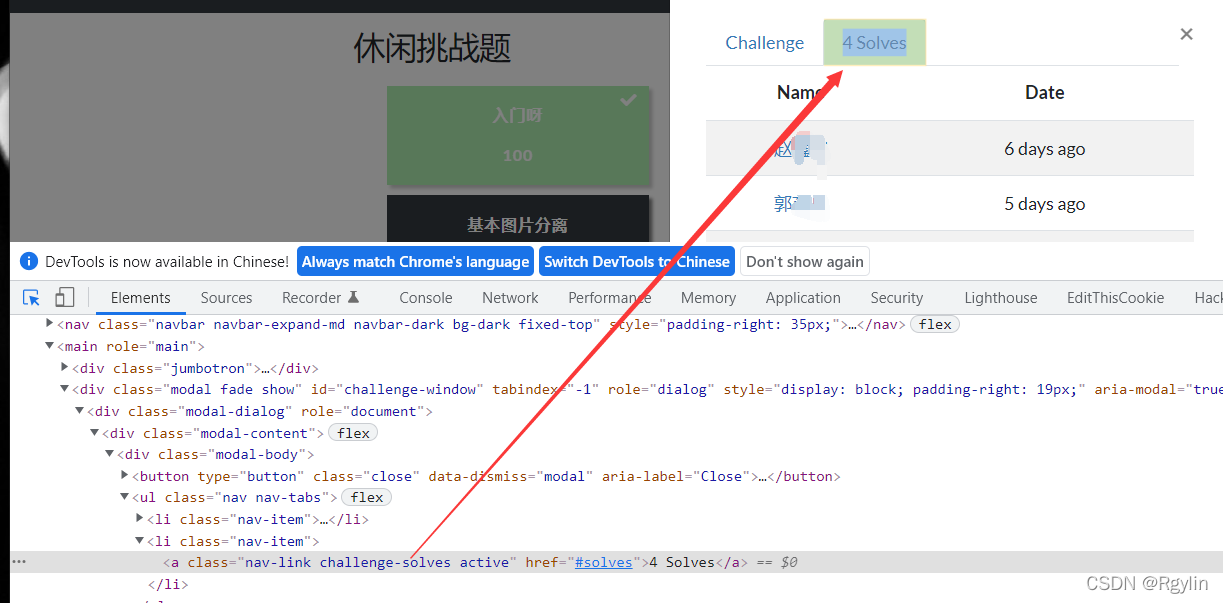Open the EditThisCookie tab
1223x603 pixels.
(1115, 297)
